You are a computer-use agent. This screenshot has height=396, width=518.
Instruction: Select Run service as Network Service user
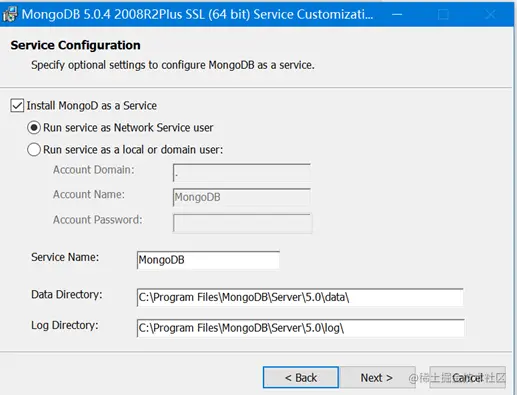point(34,128)
